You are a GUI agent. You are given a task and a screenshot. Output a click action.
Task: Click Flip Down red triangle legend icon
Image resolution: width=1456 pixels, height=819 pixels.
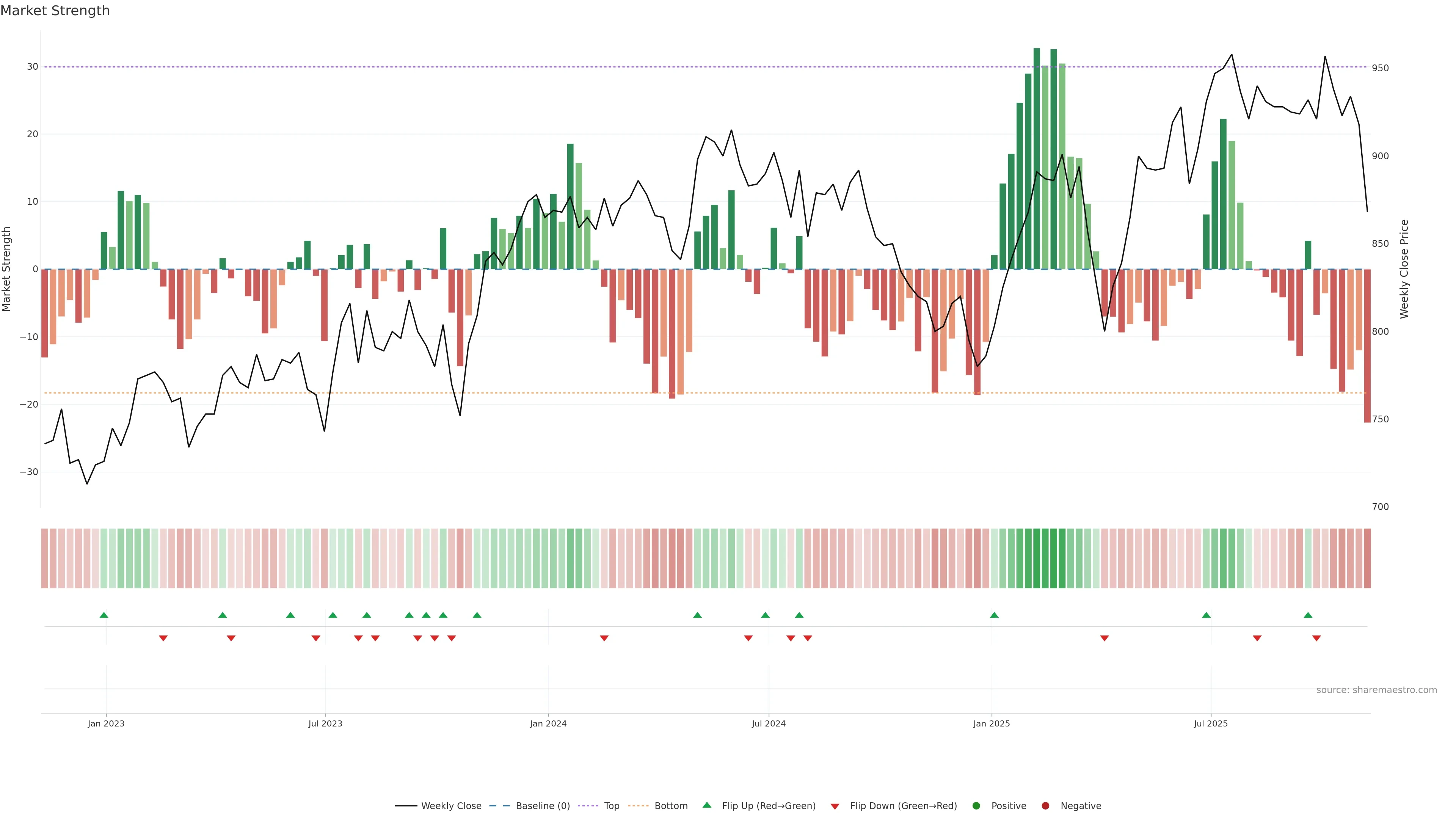[x=835, y=806]
